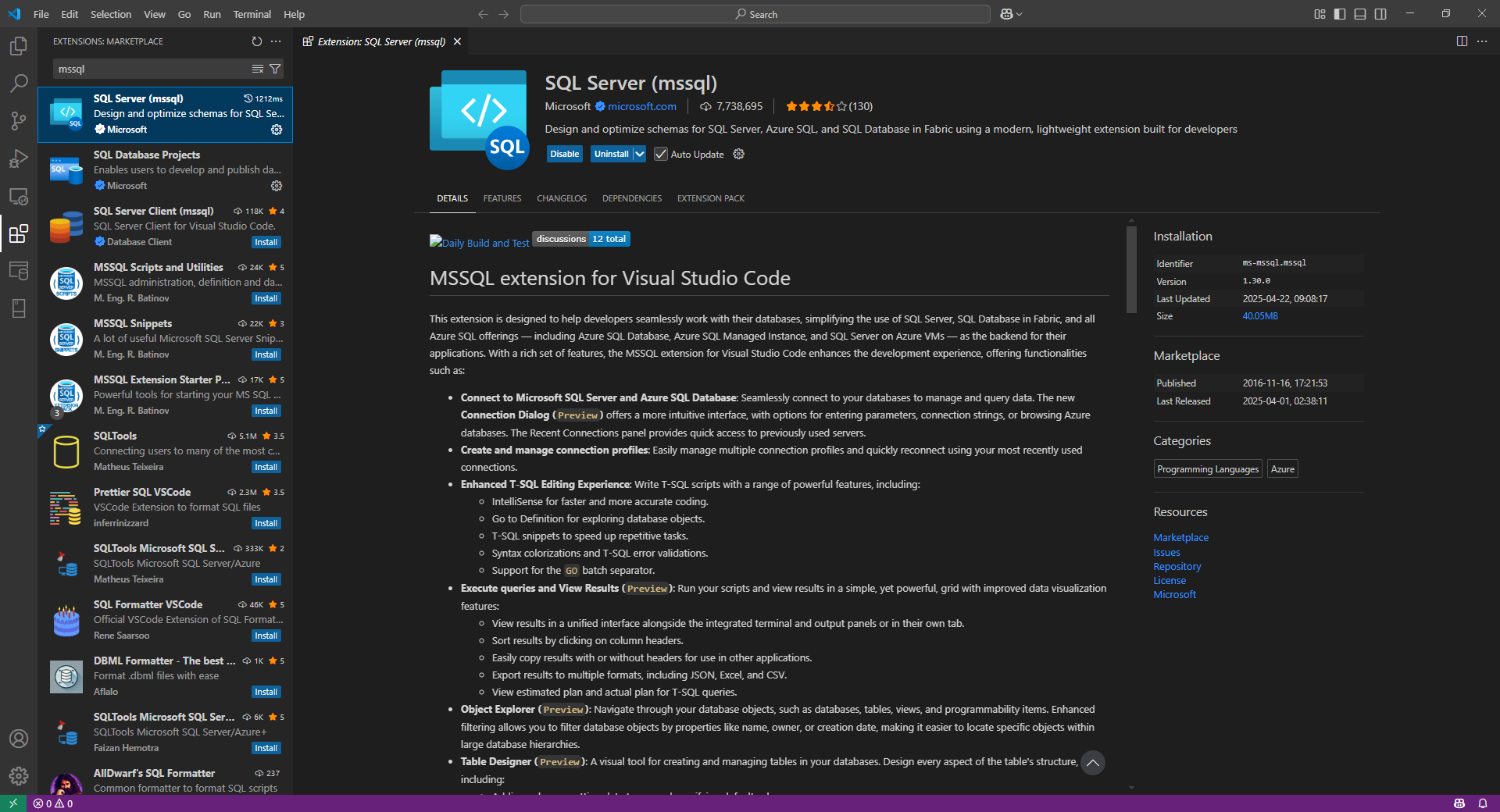Open notifications bell in status bar
The width and height of the screenshot is (1500, 812).
1483,803
